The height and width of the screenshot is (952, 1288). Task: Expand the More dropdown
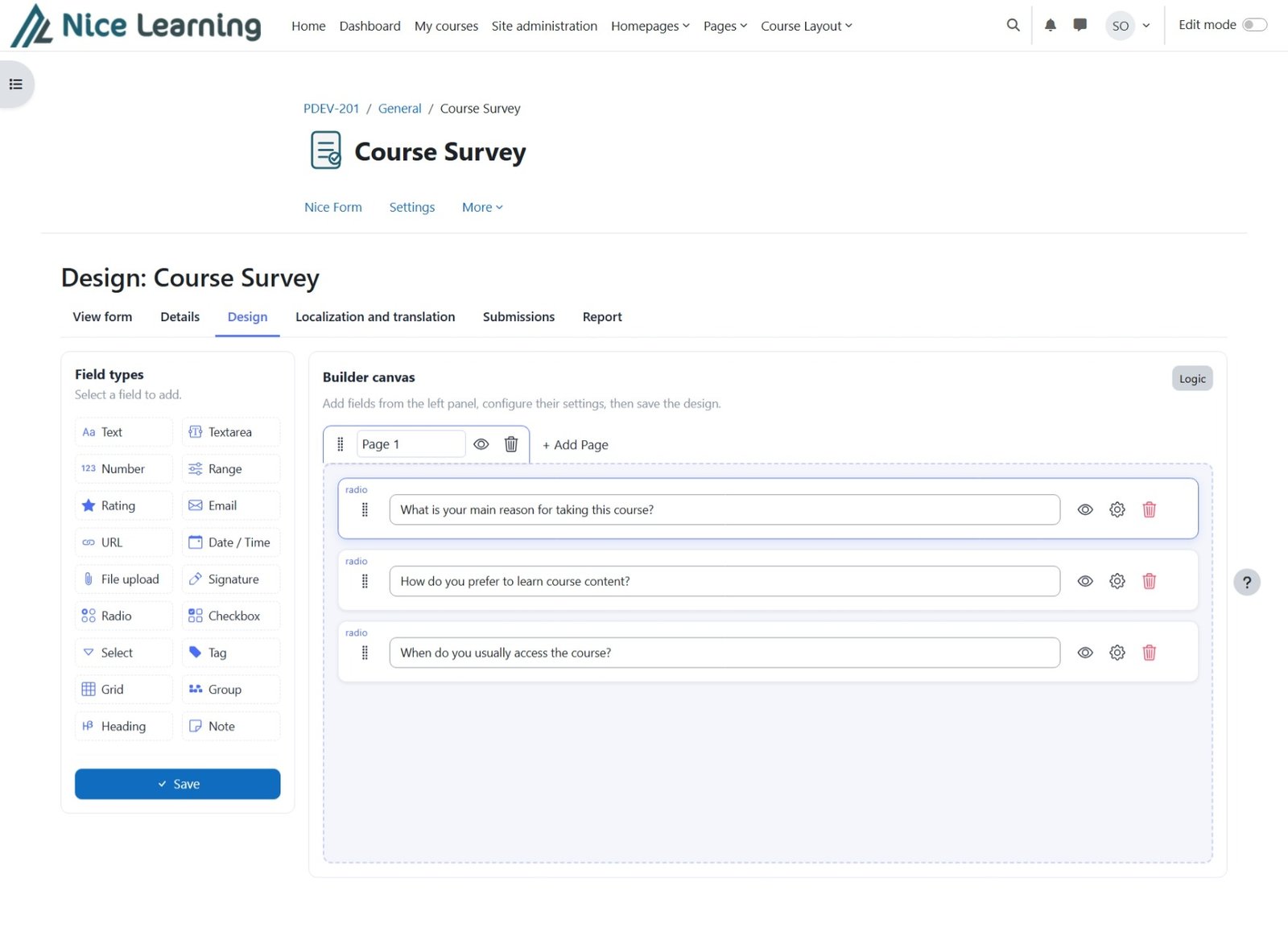point(482,207)
